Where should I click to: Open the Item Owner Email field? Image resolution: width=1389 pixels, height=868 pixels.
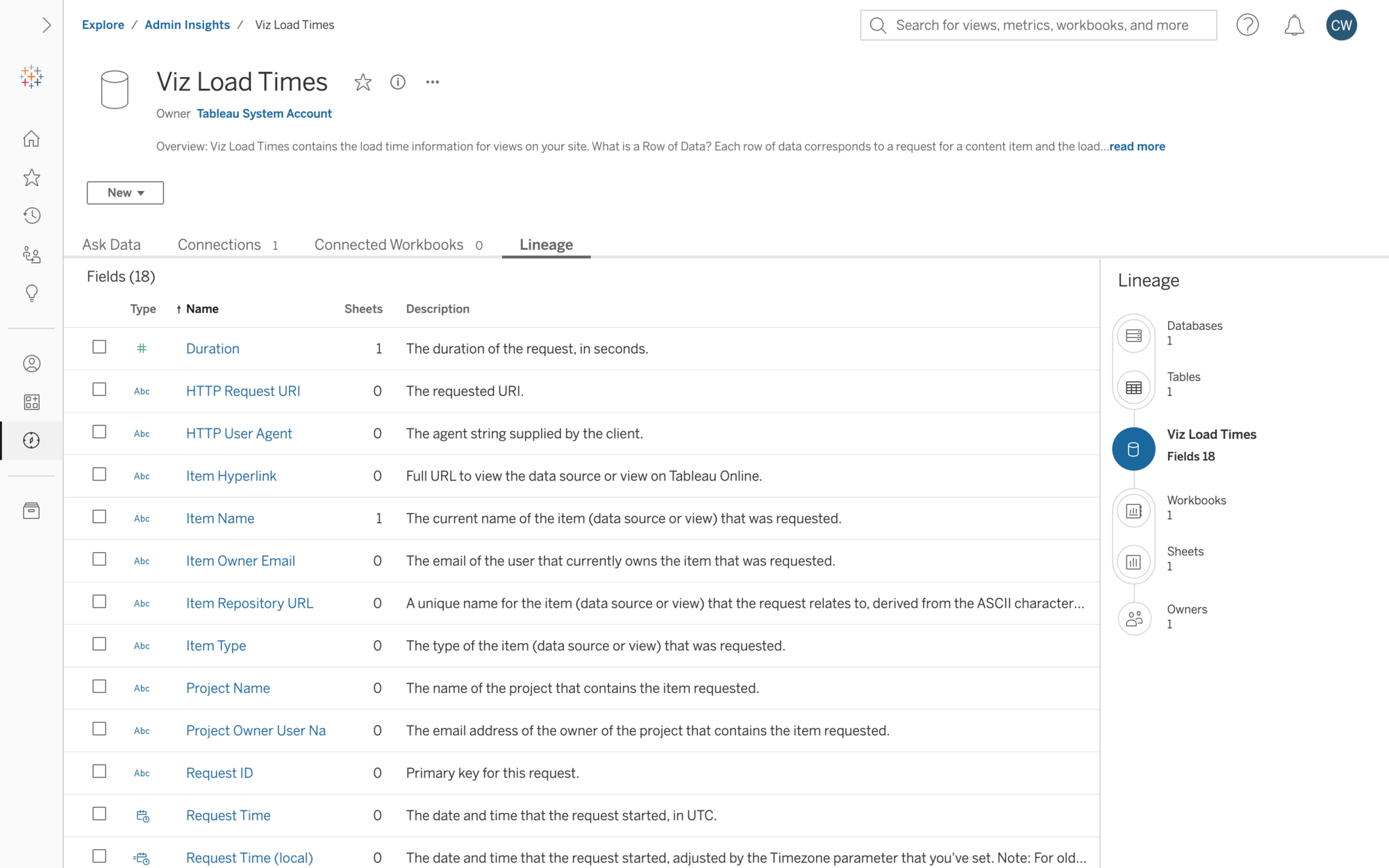coord(240,561)
